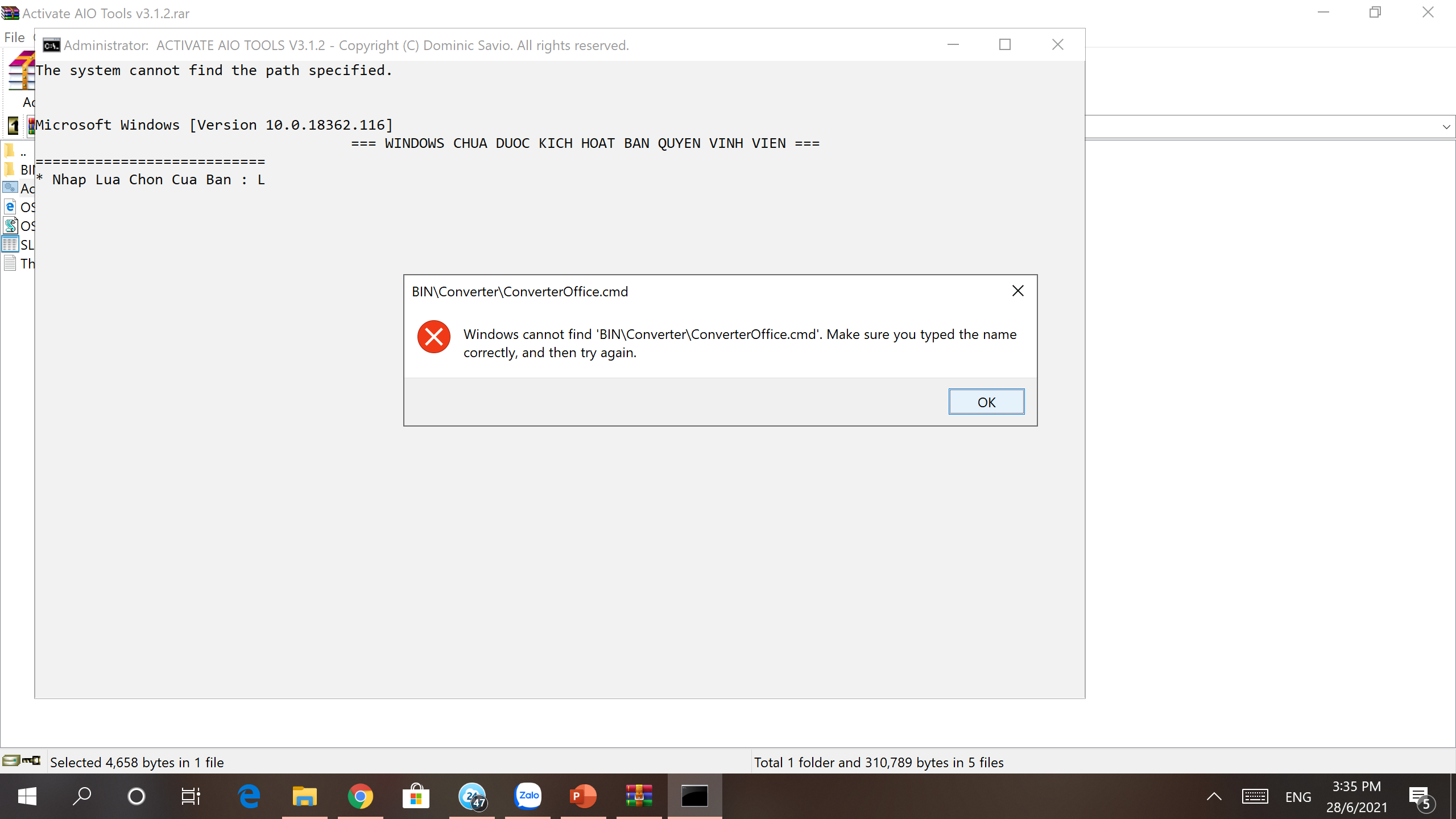Image resolution: width=1456 pixels, height=819 pixels.
Task: Minimize the WinRAR window
Action: (1323, 13)
